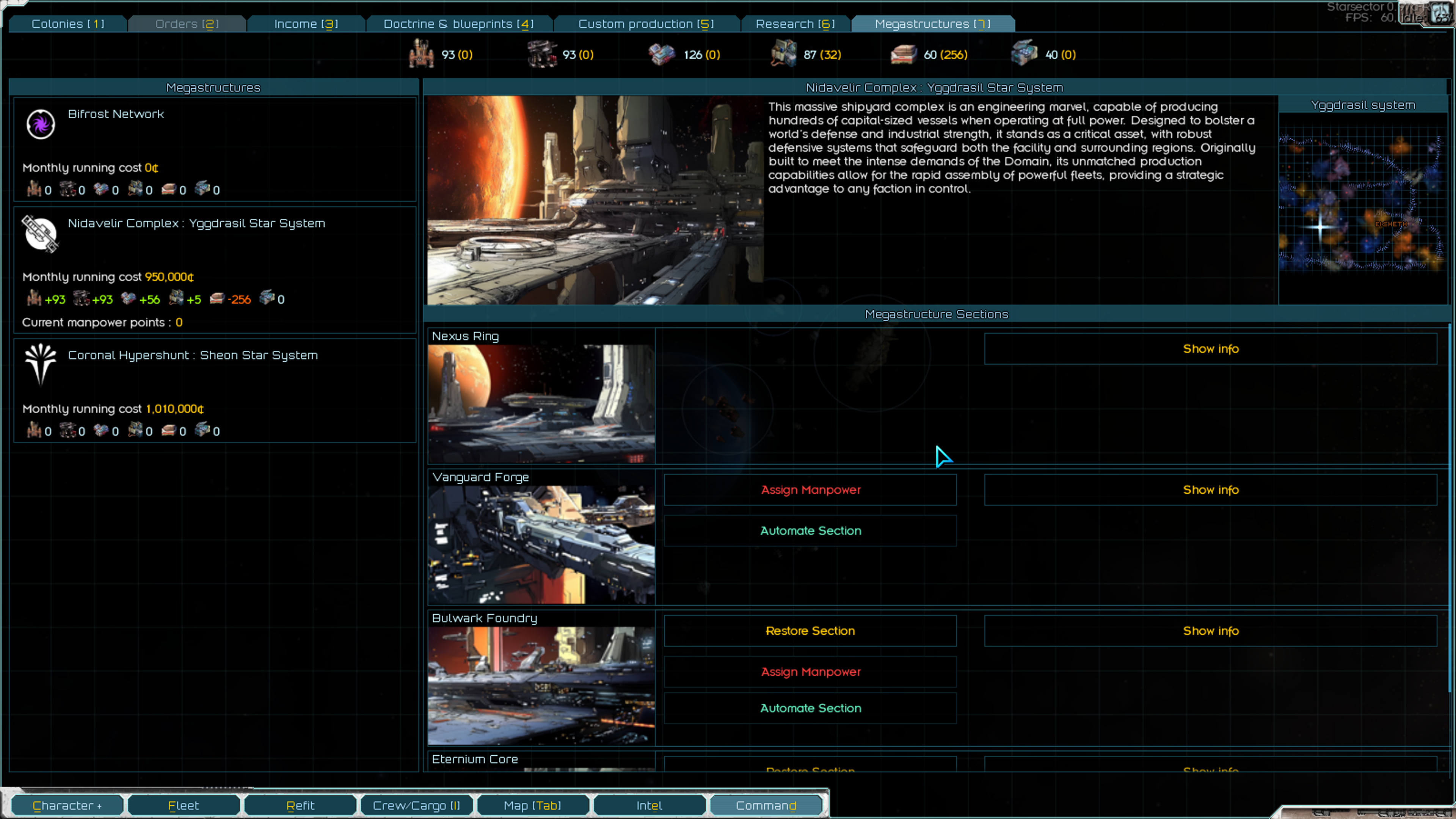Viewport: 1456px width, 819px height.
Task: Select Bifrost Network megastructure entry
Action: point(215,150)
